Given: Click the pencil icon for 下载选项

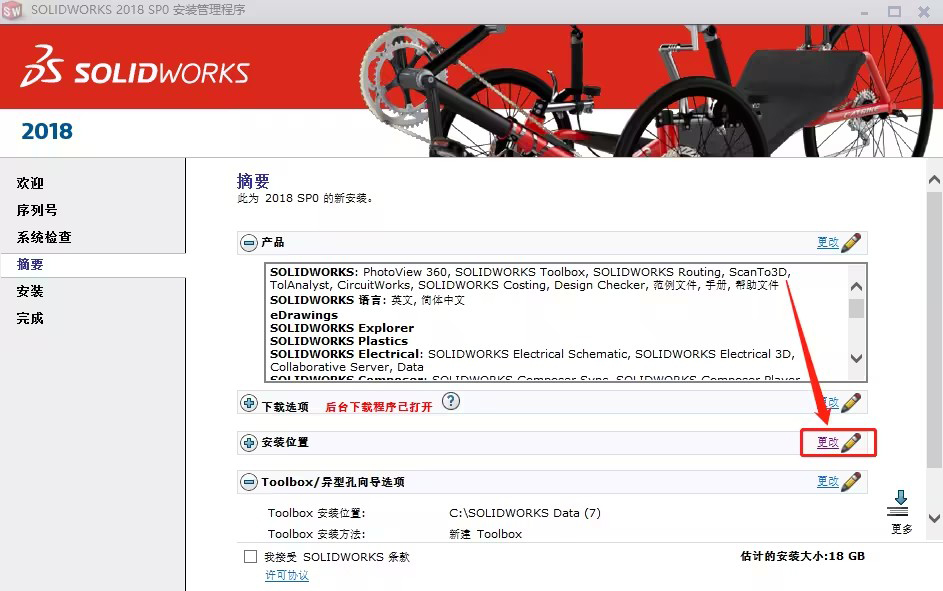Looking at the screenshot, I should 851,402.
